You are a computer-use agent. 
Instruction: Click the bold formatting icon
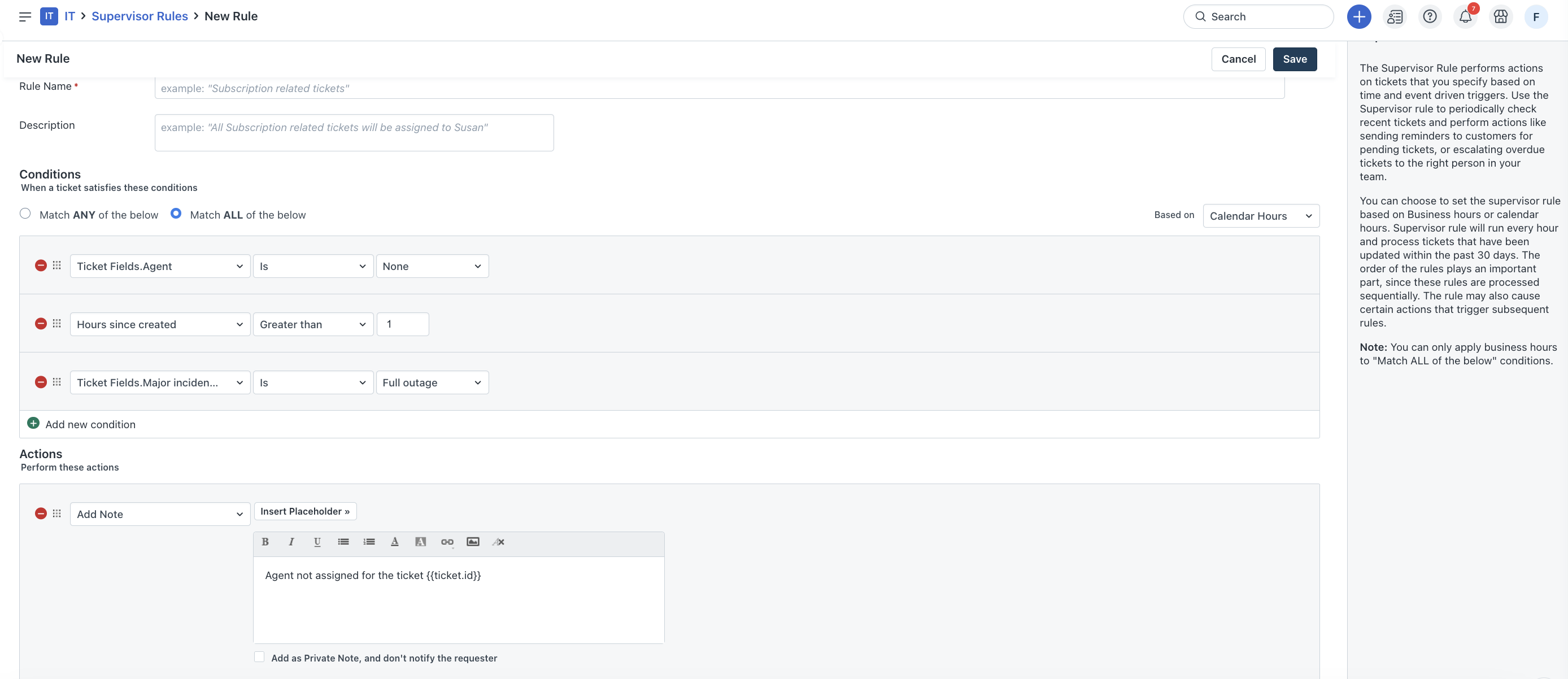click(x=265, y=541)
